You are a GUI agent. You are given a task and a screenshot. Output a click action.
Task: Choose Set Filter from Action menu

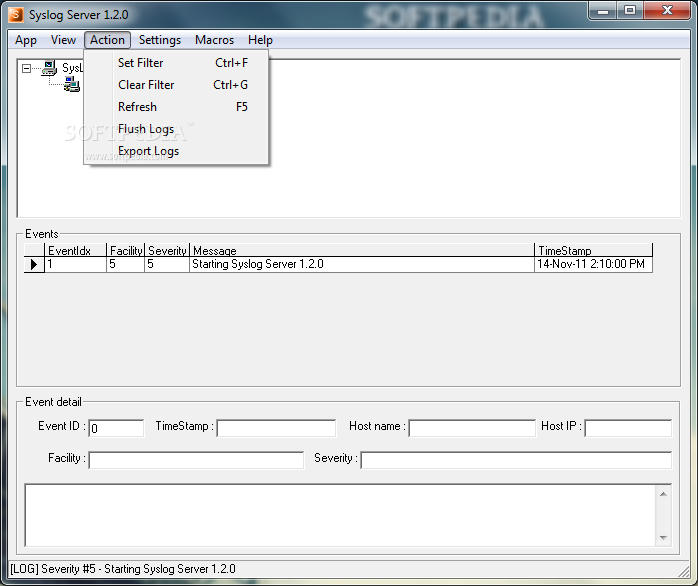pos(176,63)
